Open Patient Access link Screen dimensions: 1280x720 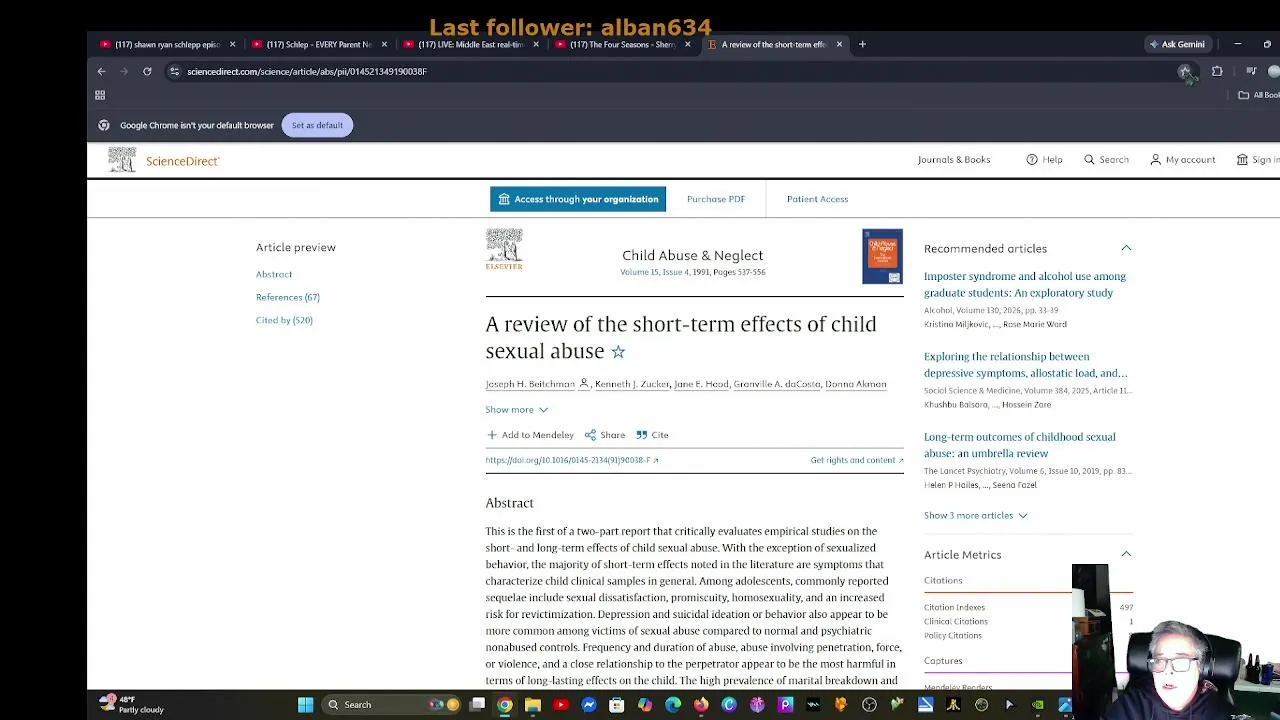click(817, 199)
